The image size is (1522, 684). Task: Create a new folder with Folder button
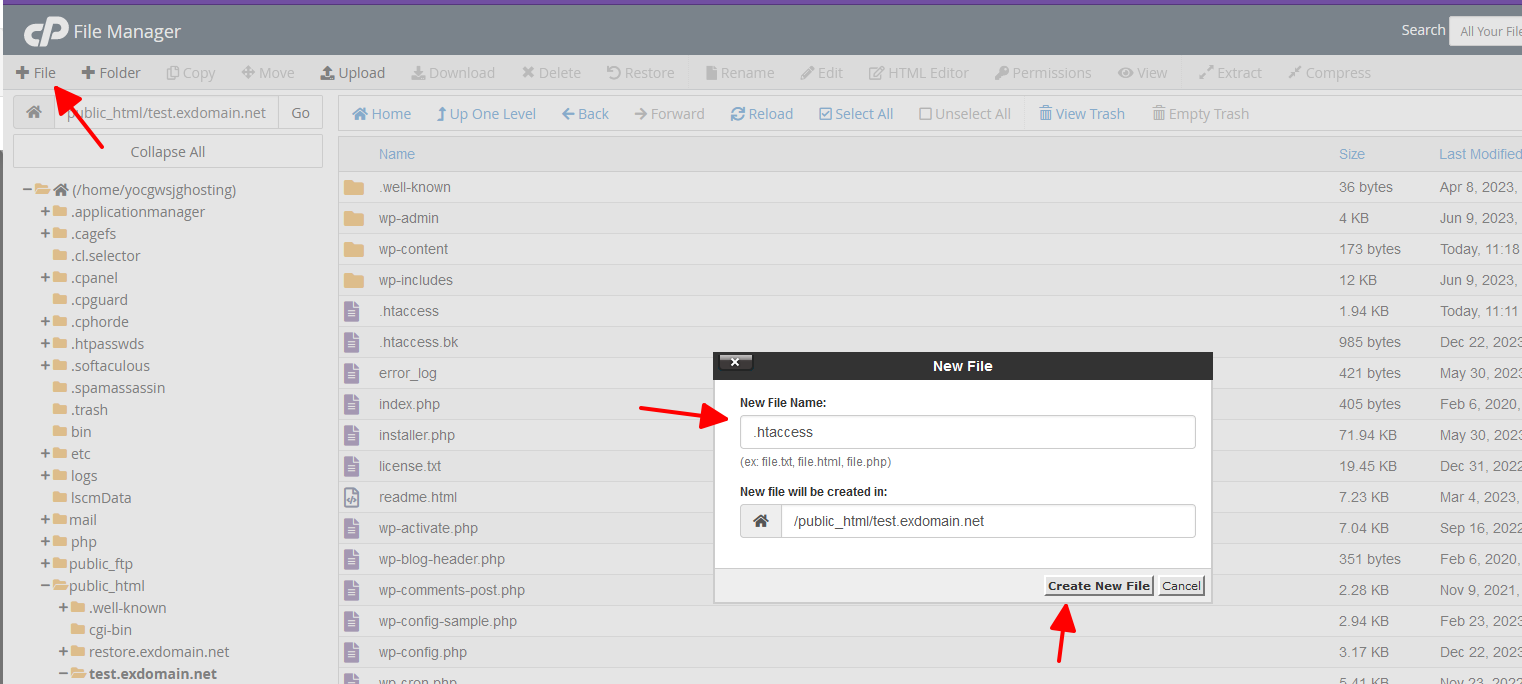(111, 73)
